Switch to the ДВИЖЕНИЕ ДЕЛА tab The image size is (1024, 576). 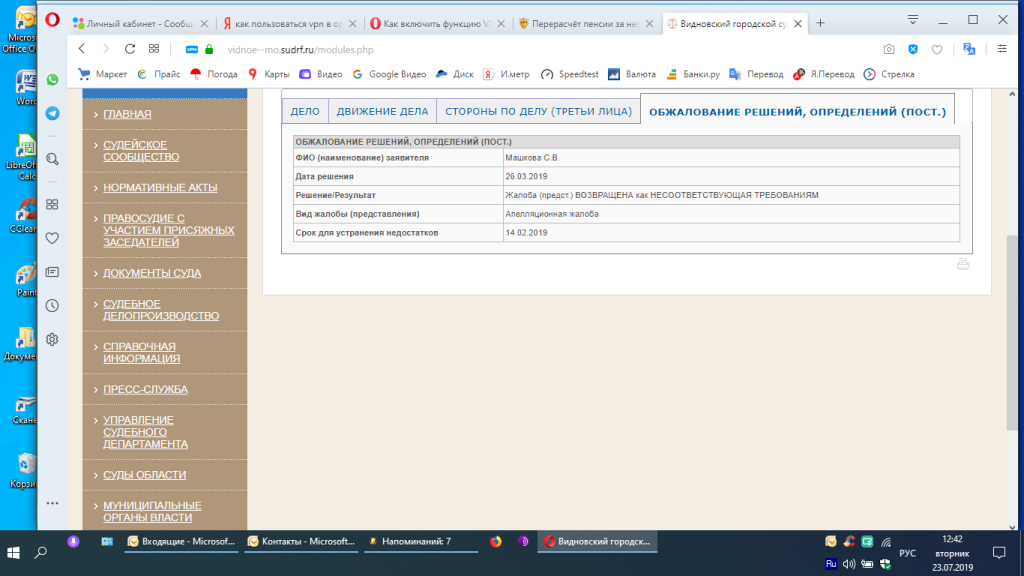[382, 112]
